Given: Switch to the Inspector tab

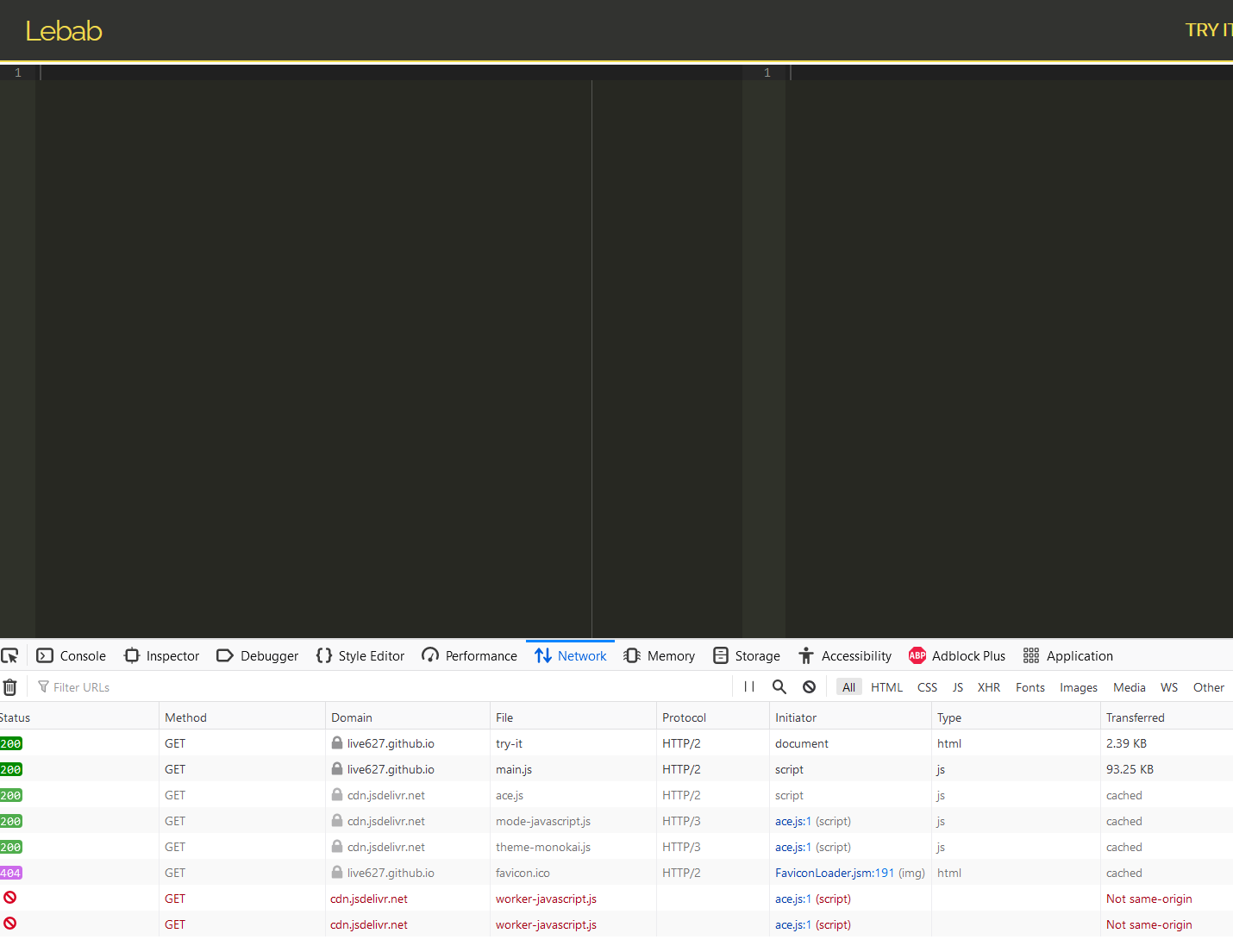Looking at the screenshot, I should pos(161,656).
